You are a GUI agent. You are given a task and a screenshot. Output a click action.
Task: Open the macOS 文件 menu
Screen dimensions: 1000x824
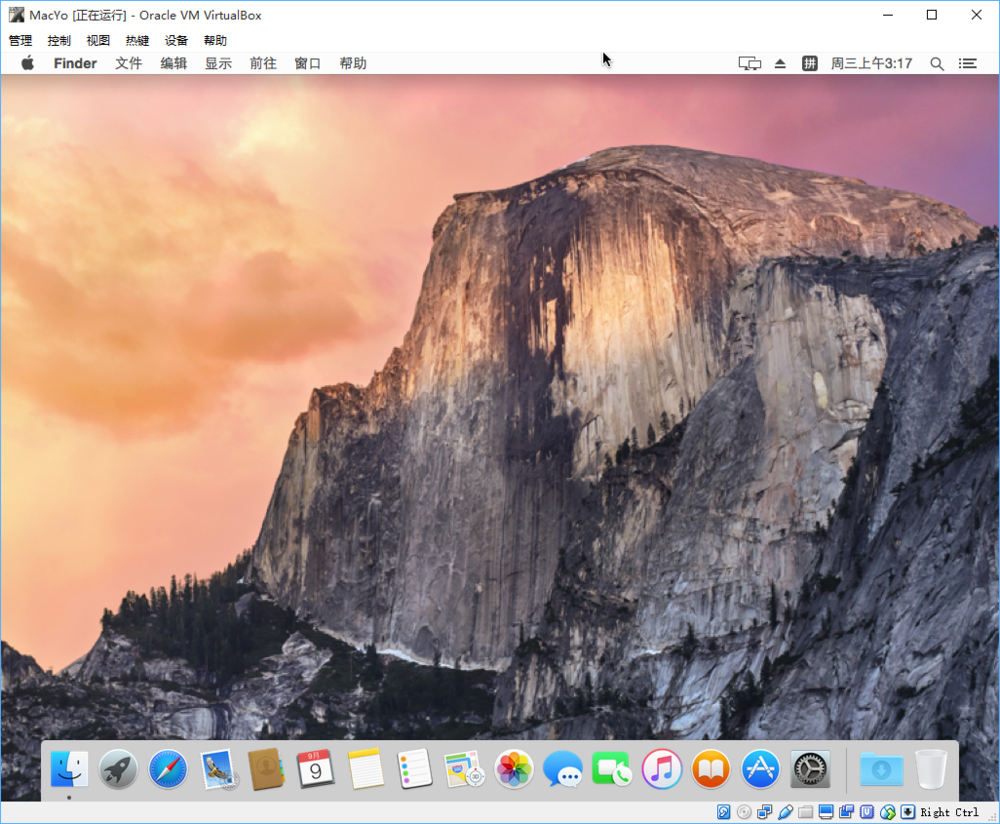point(128,63)
